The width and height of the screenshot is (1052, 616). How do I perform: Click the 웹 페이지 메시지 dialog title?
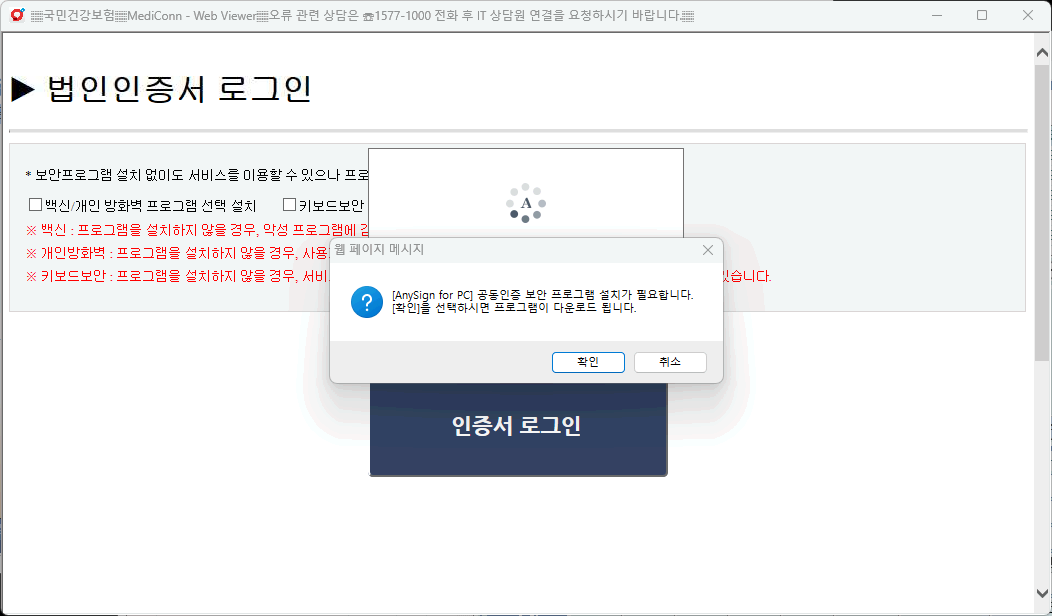coord(379,249)
